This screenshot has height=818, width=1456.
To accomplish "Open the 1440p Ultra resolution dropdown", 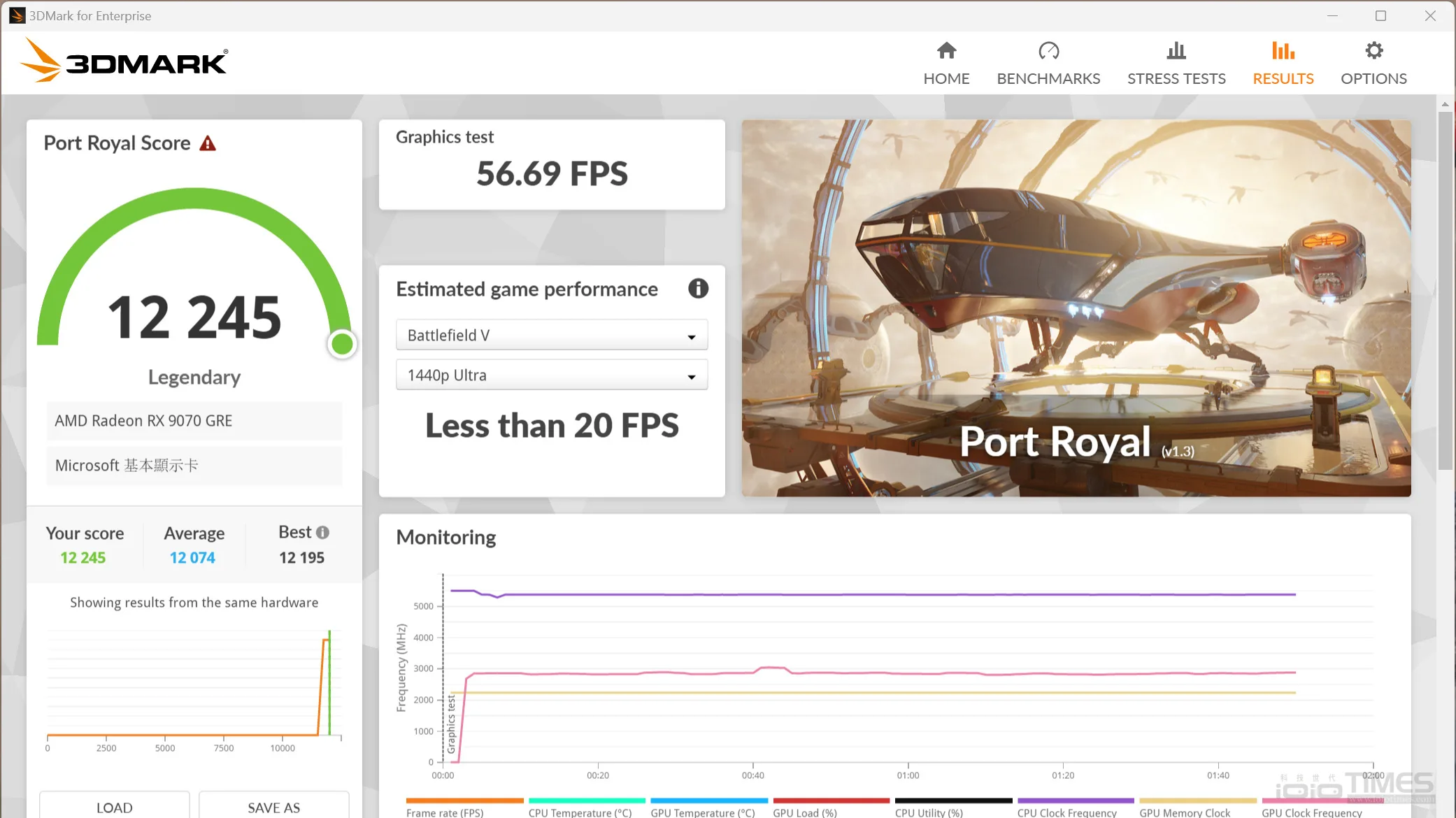I will coord(552,375).
